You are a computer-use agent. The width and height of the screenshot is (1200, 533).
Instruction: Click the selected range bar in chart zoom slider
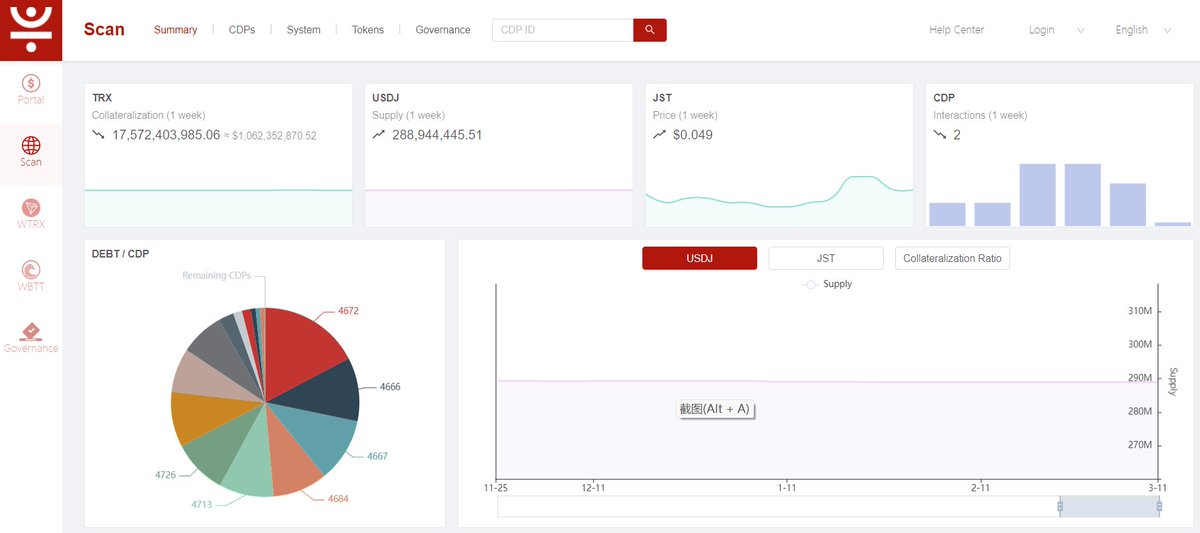click(1110, 507)
